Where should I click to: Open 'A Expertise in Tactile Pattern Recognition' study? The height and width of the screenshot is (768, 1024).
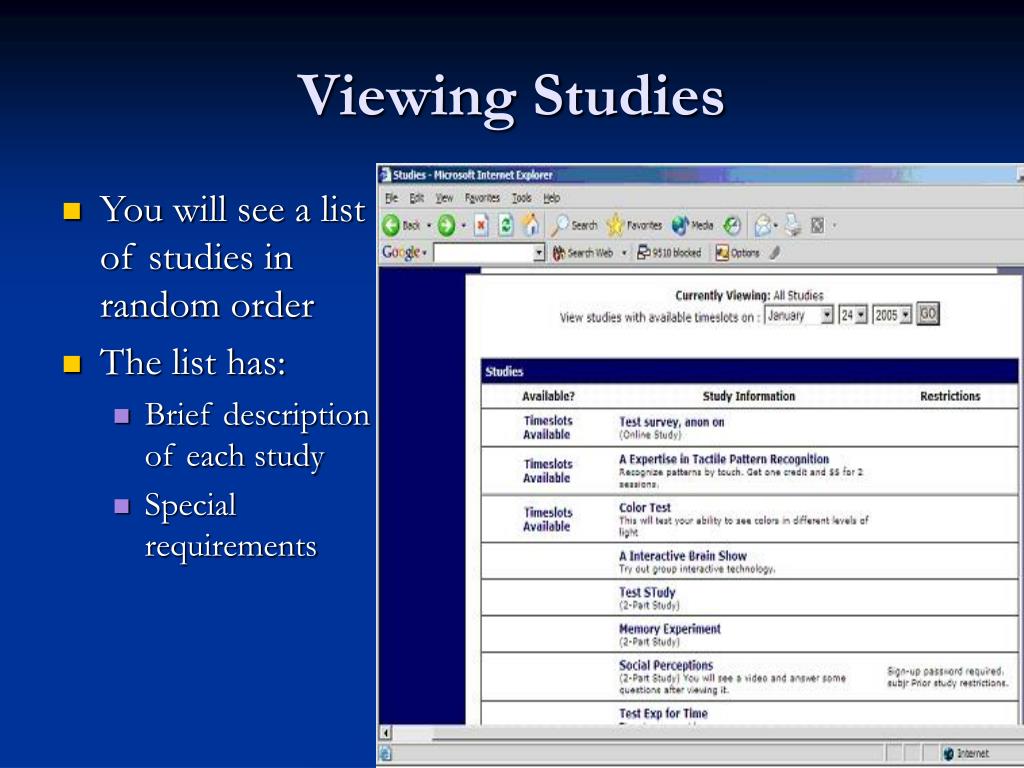click(724, 459)
